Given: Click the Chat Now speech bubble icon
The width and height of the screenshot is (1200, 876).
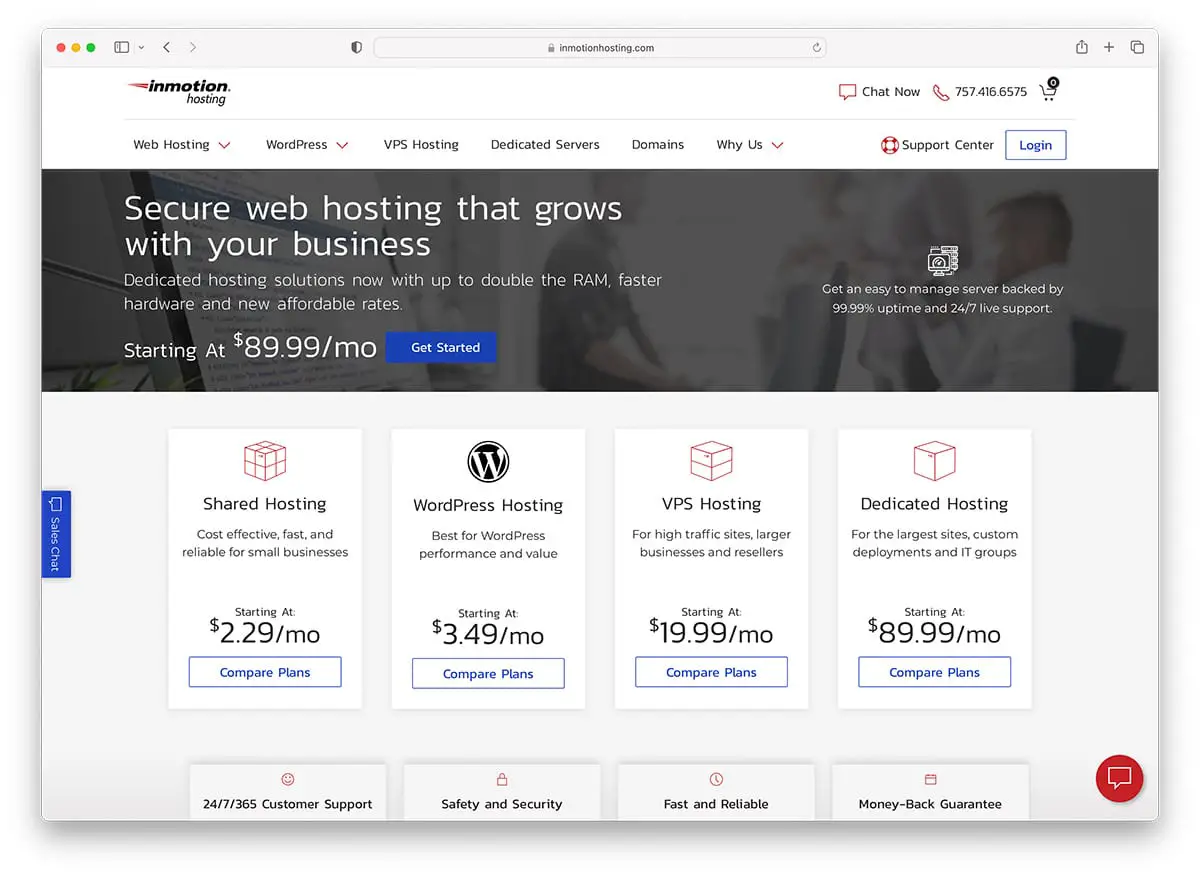Looking at the screenshot, I should (x=847, y=92).
